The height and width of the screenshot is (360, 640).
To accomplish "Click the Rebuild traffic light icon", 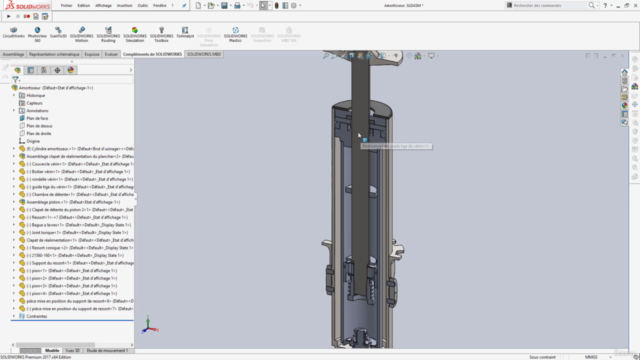I will coord(276,5).
